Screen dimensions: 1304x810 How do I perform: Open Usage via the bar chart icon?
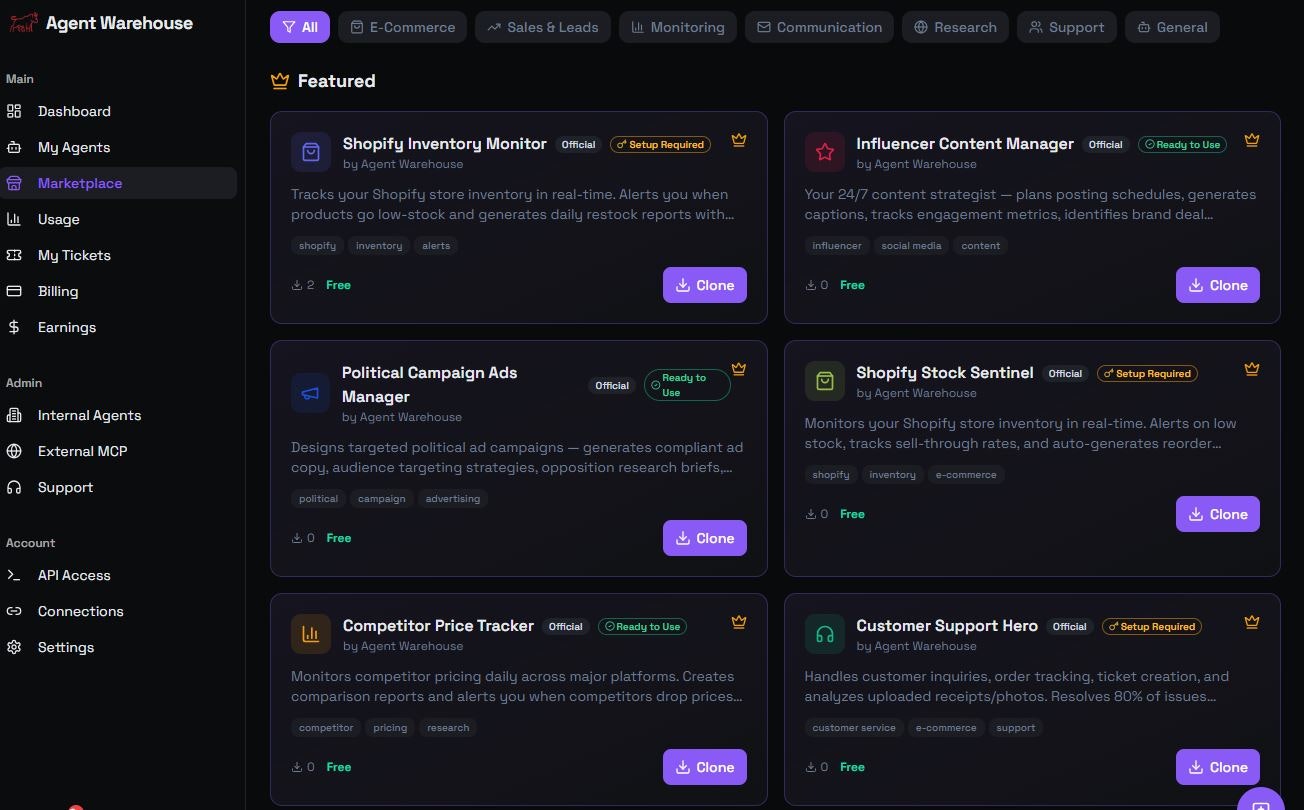click(14, 219)
